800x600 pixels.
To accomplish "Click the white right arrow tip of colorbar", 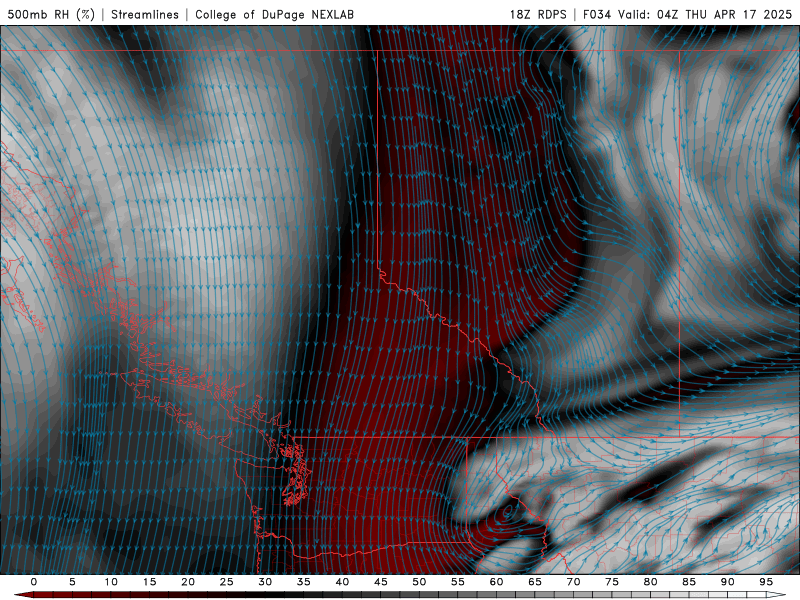I will (776, 595).
